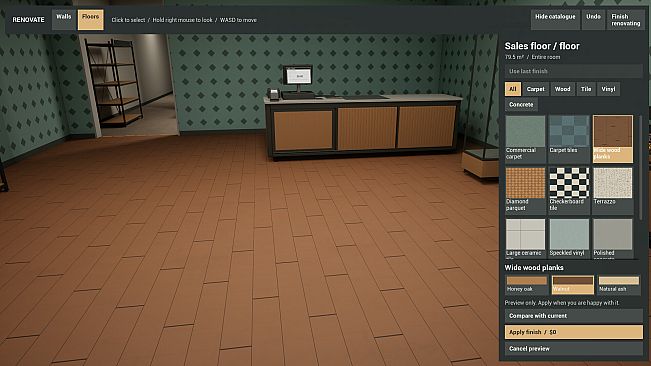The height and width of the screenshot is (366, 651).
Task: Switch to the Walls tab
Action: [x=64, y=20]
